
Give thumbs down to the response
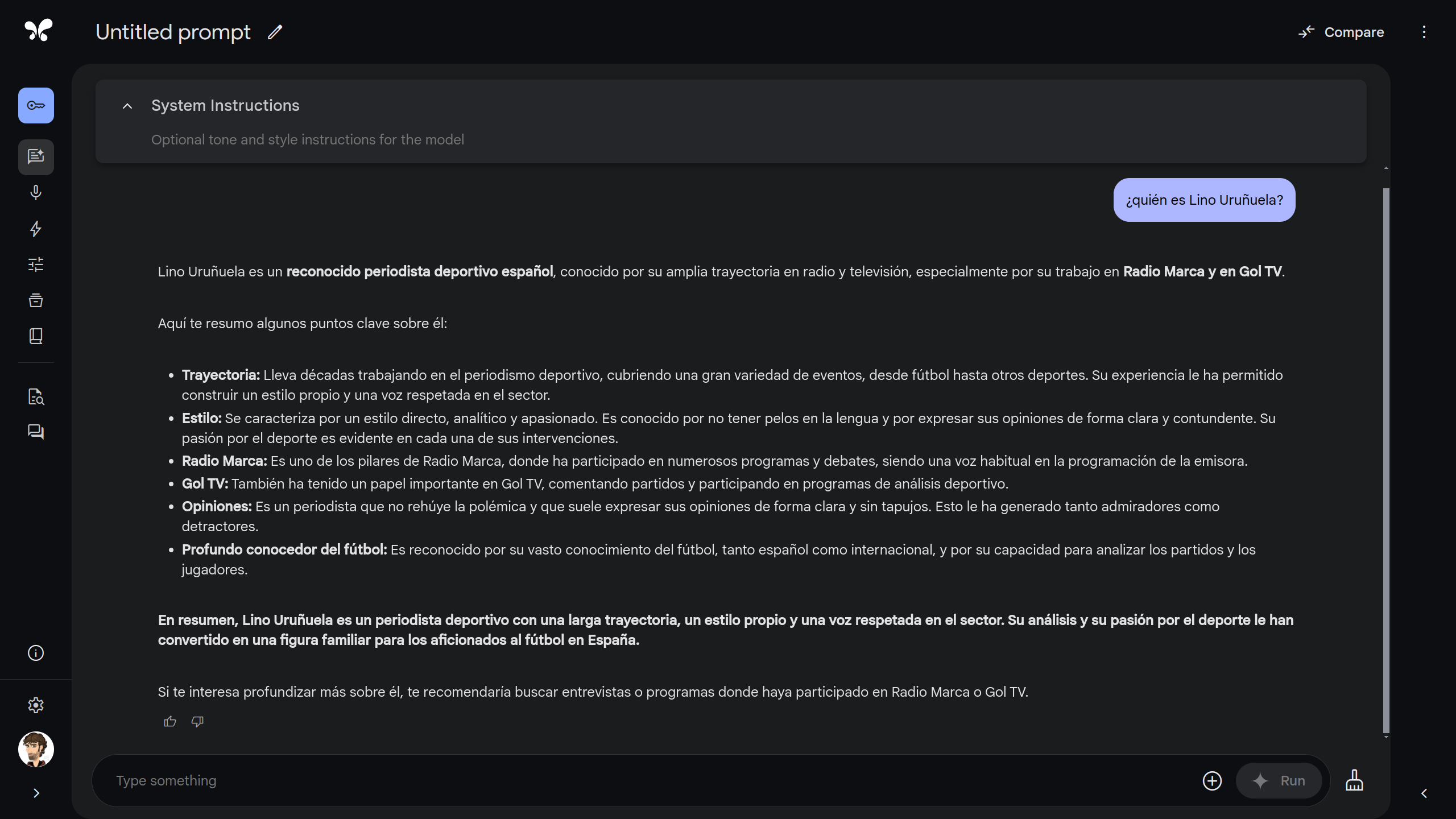(197, 722)
